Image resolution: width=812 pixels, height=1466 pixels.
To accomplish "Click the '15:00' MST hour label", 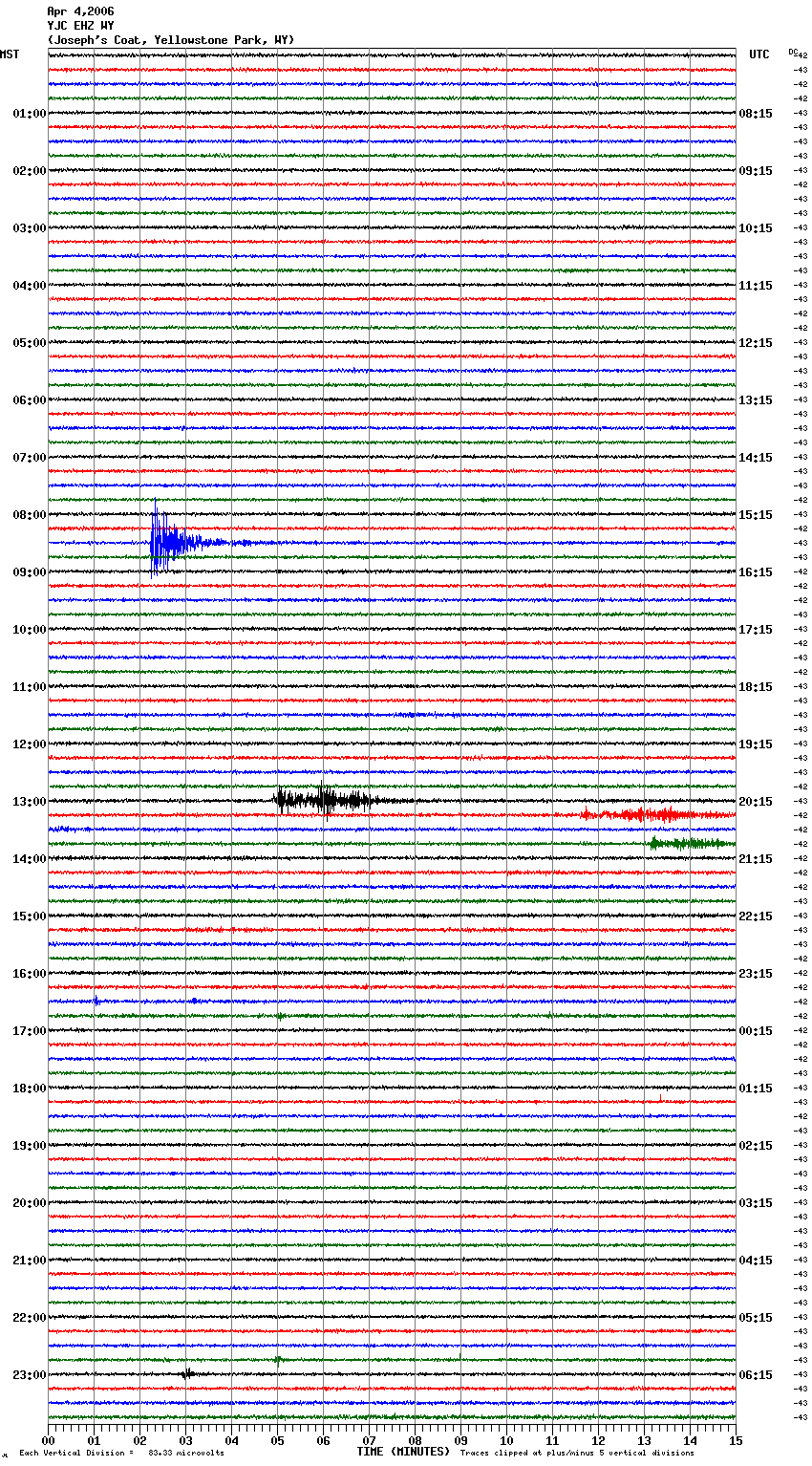I will pyautogui.click(x=30, y=916).
